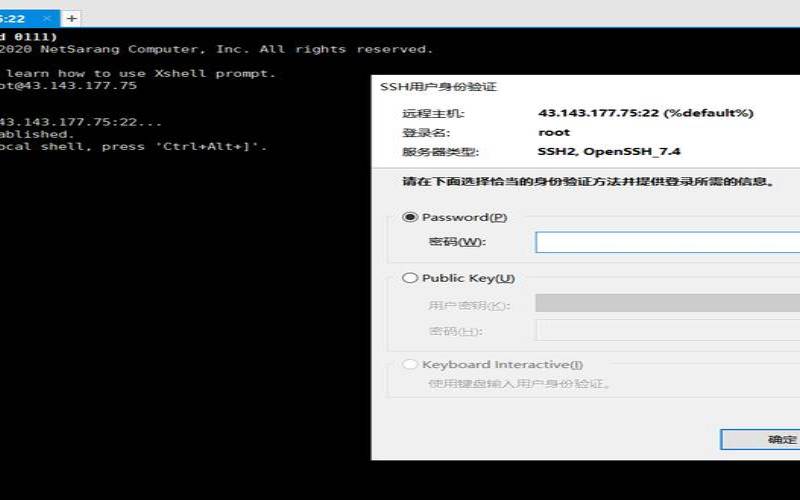Select the Keyboard Interactive radio button
This screenshot has height=500, width=800.
tap(410, 364)
